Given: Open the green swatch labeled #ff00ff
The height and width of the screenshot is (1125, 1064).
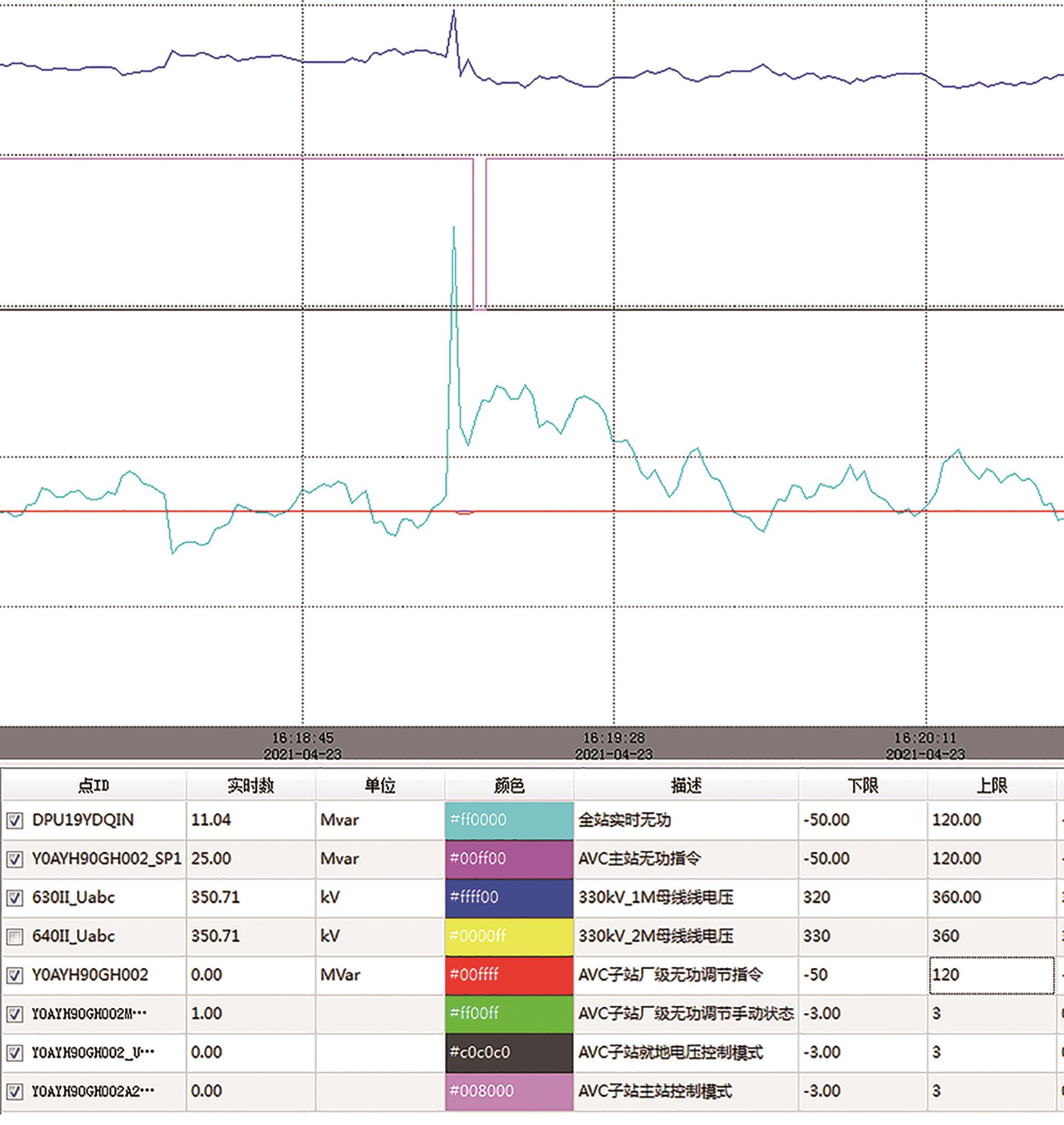Looking at the screenshot, I should (509, 1014).
